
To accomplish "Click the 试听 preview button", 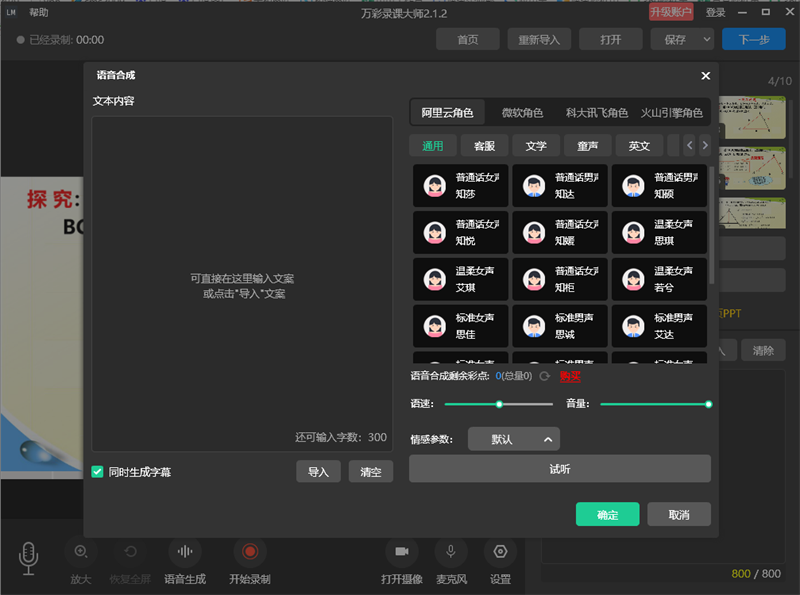I will [x=559, y=469].
